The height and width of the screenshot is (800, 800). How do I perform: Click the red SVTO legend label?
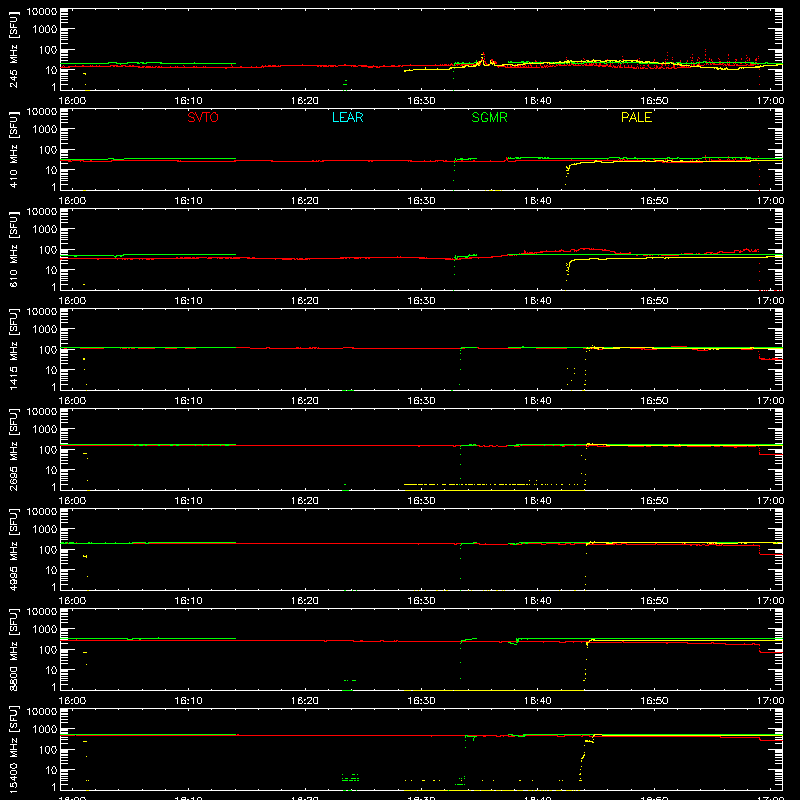click(203, 117)
